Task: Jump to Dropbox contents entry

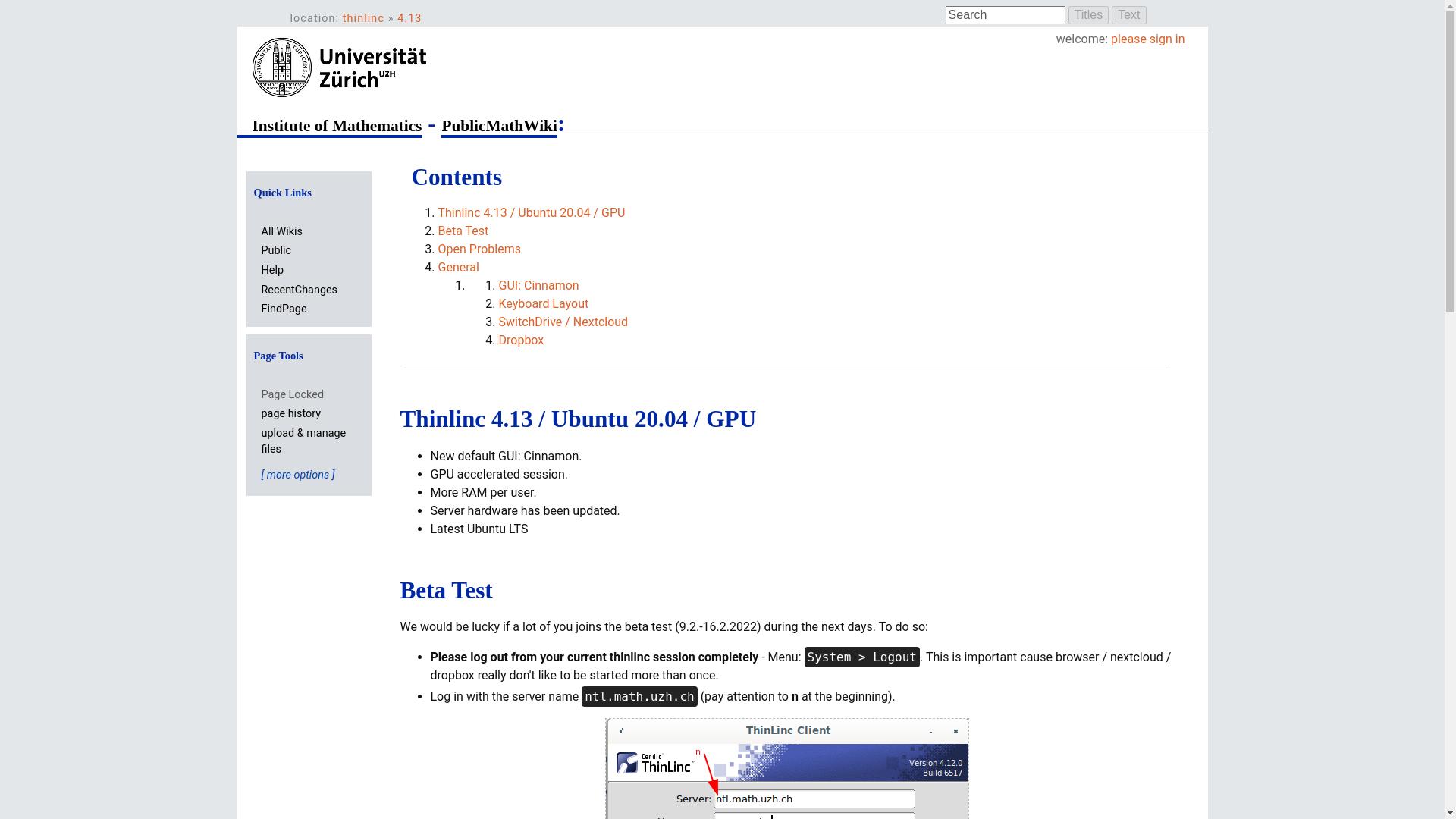Action: tap(521, 340)
